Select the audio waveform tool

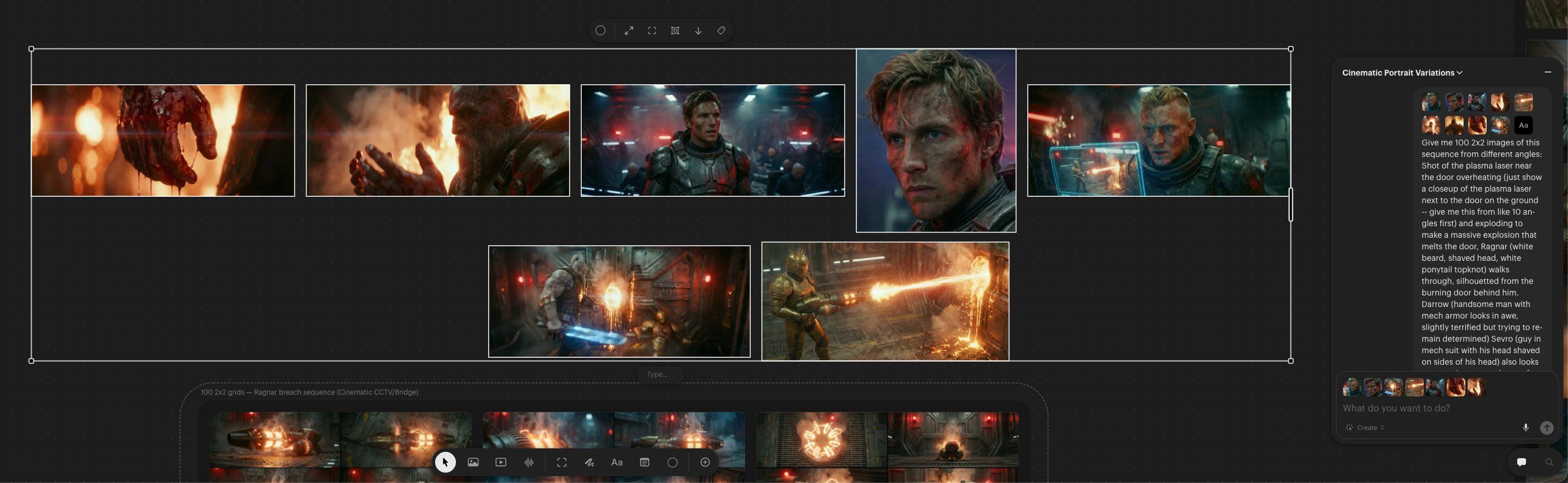(x=529, y=462)
